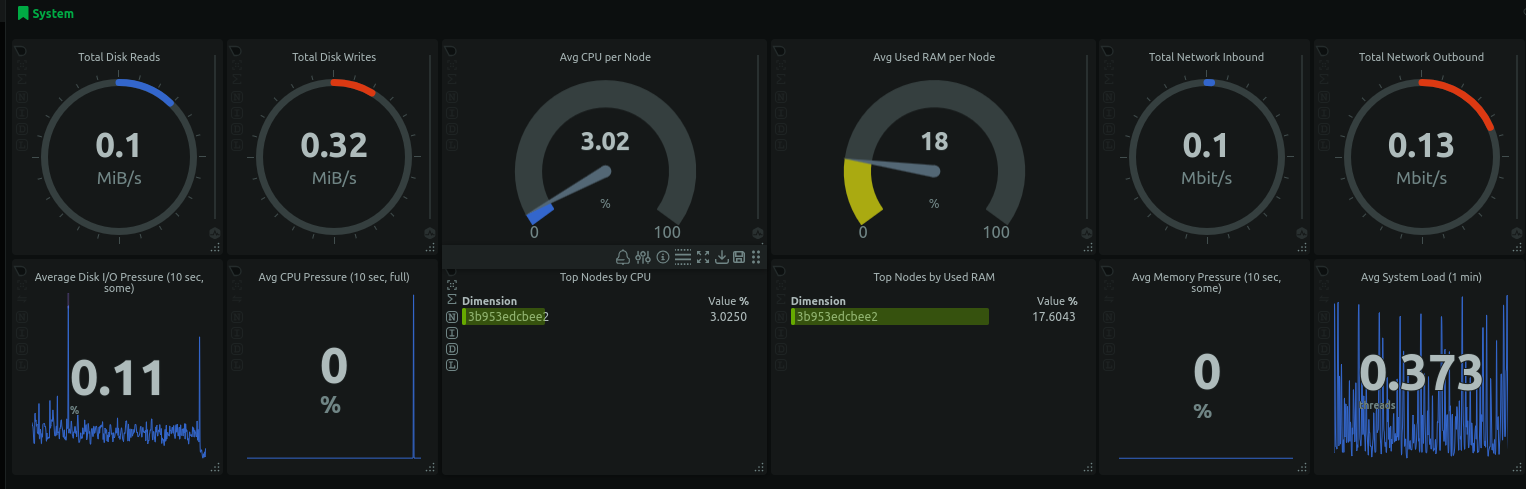Click the Top Nodes by CPU title
Screen dimensions: 1526x489
click(x=605, y=277)
